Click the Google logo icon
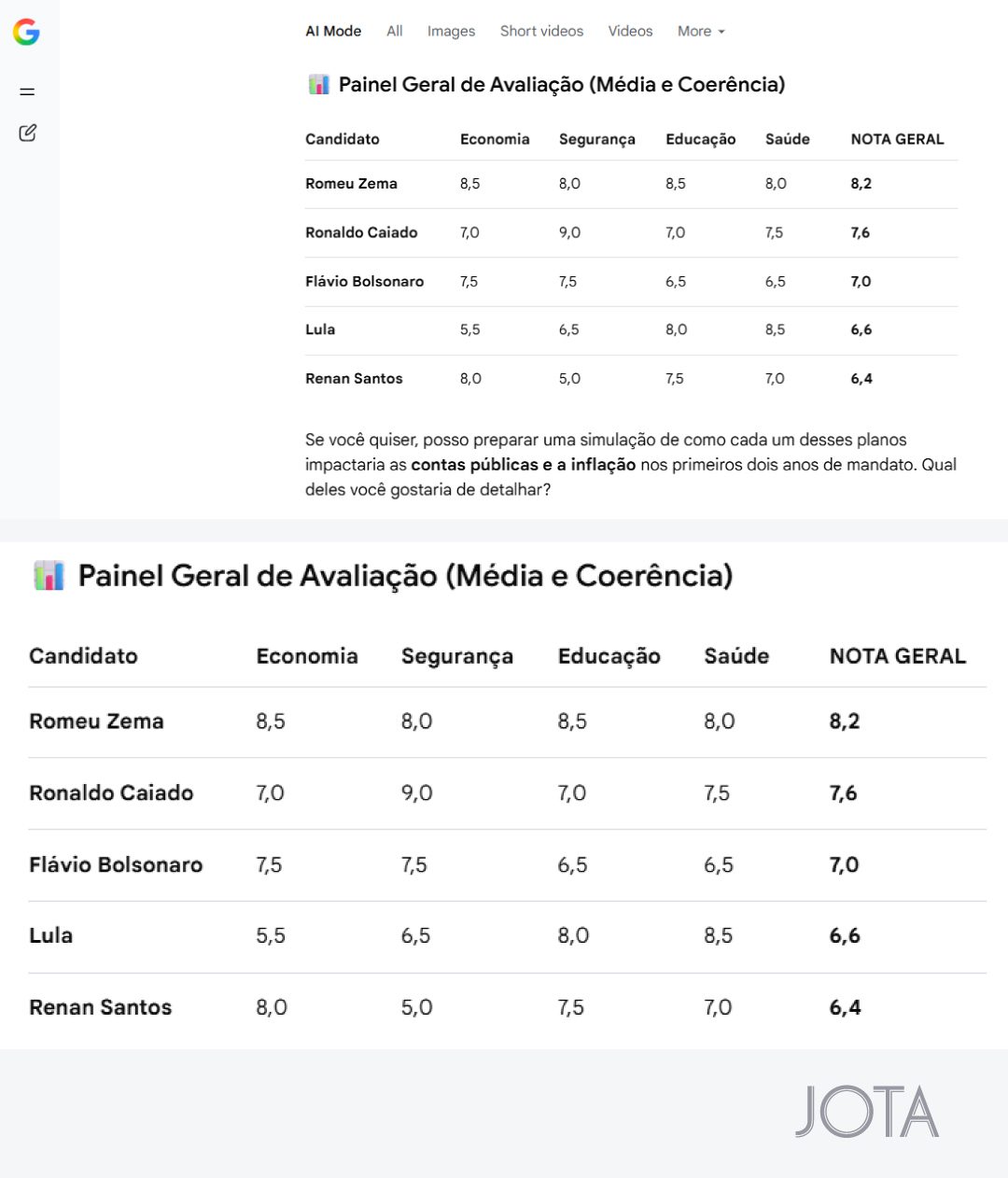 [26, 33]
